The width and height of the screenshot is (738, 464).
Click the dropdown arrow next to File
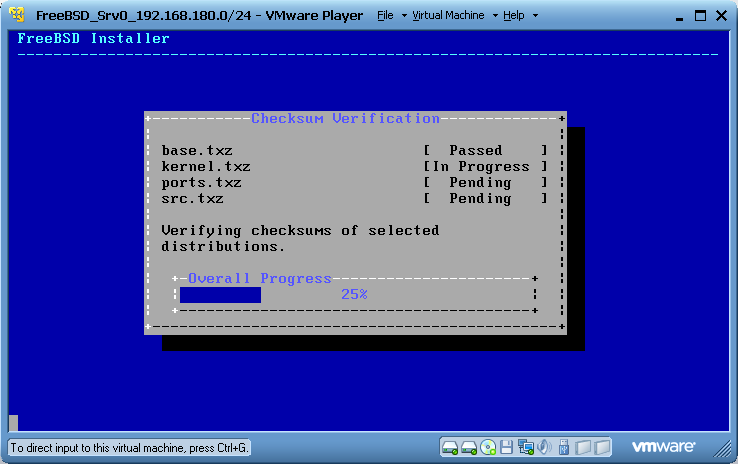tap(404, 16)
